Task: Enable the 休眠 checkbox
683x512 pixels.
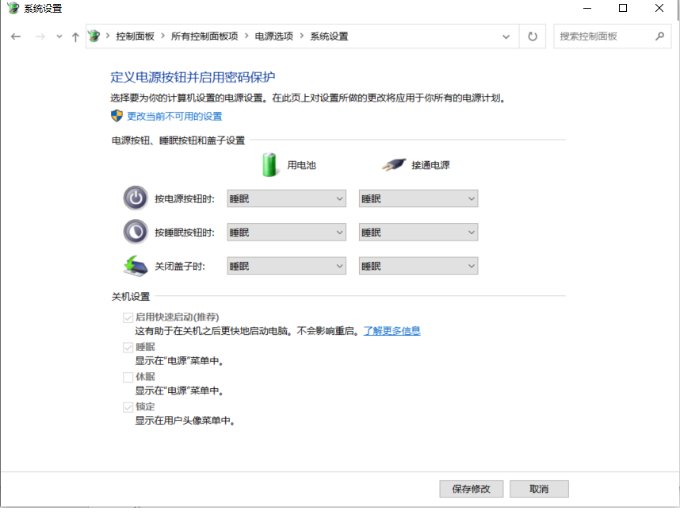Action: 128,377
